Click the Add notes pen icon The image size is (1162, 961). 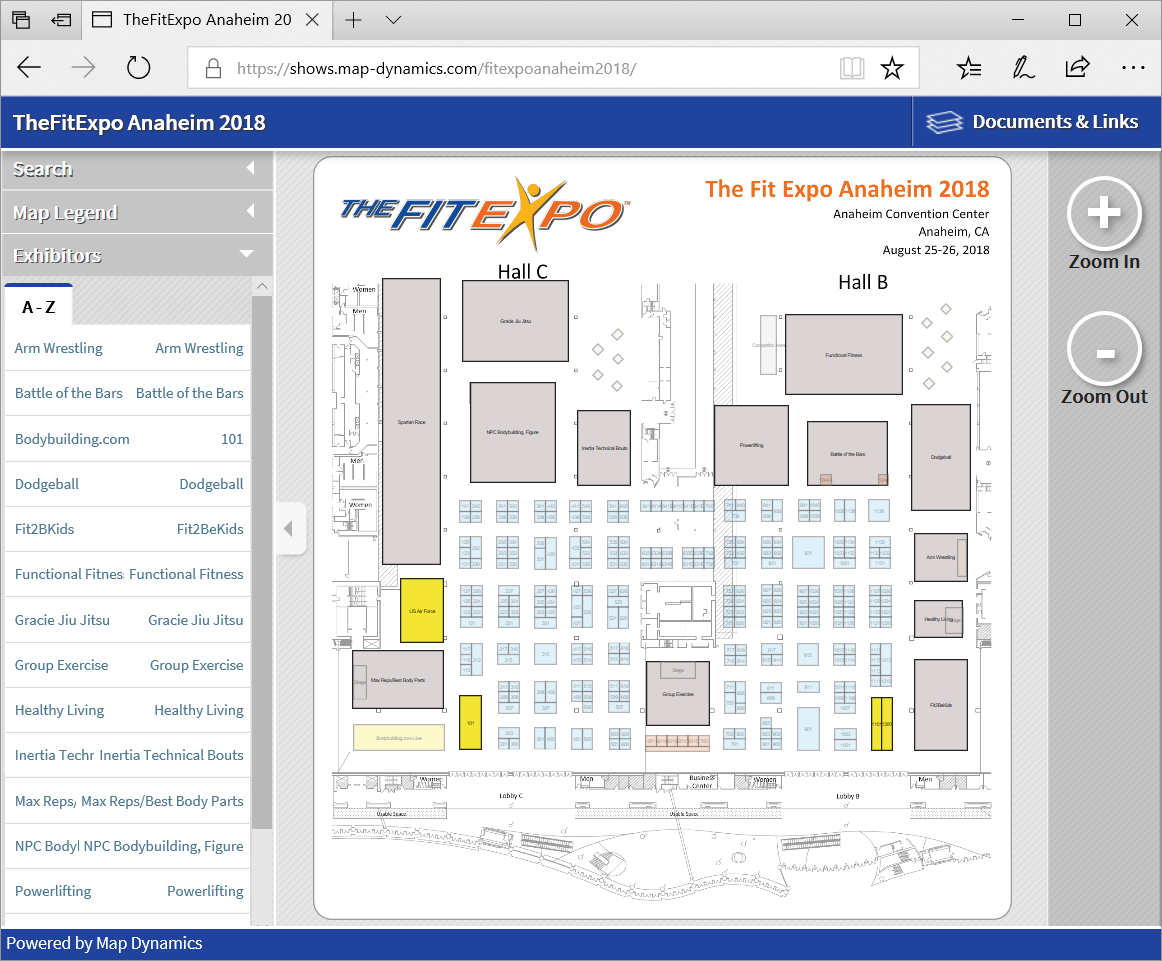(1023, 68)
